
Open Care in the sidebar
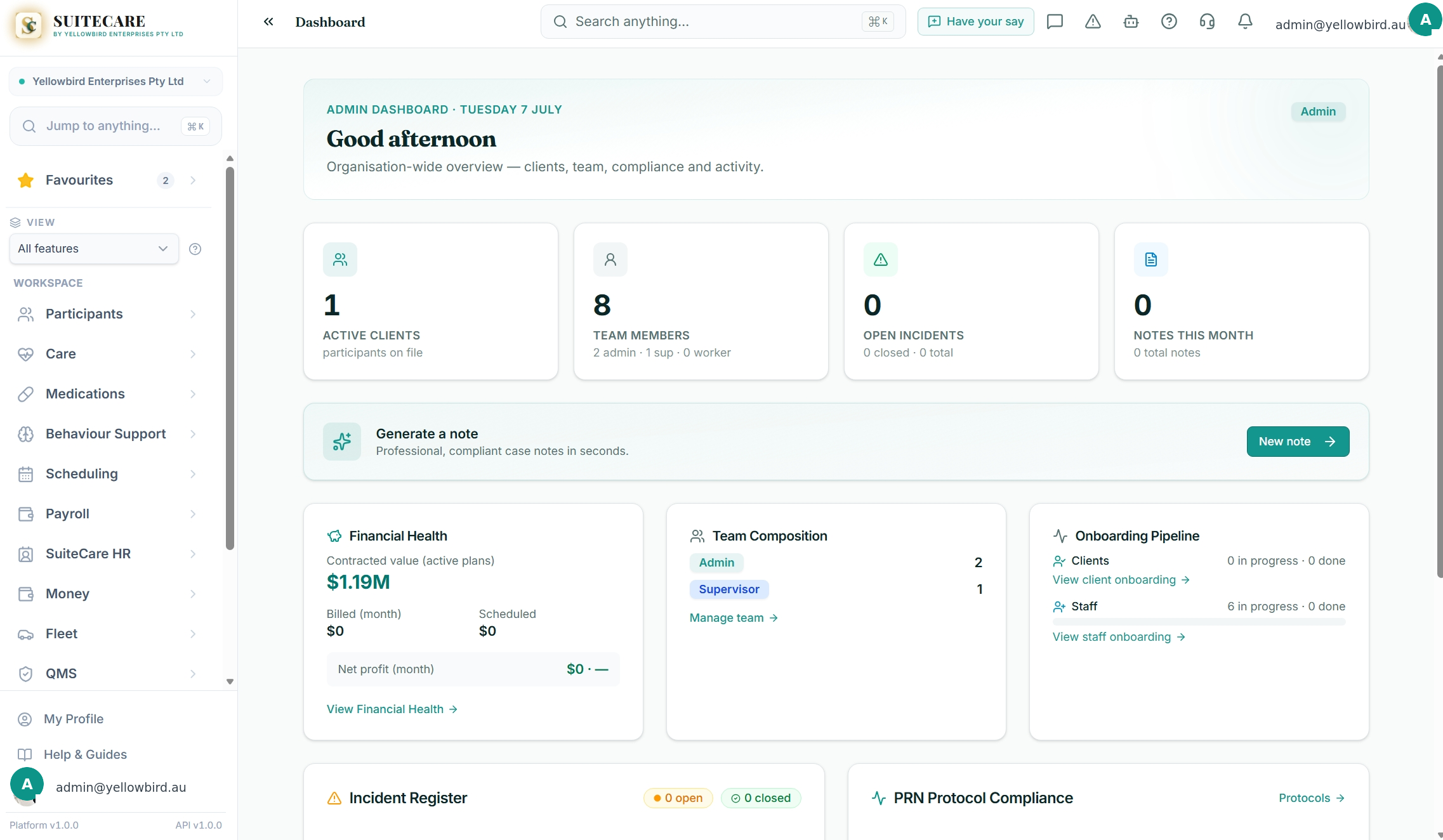pos(109,354)
